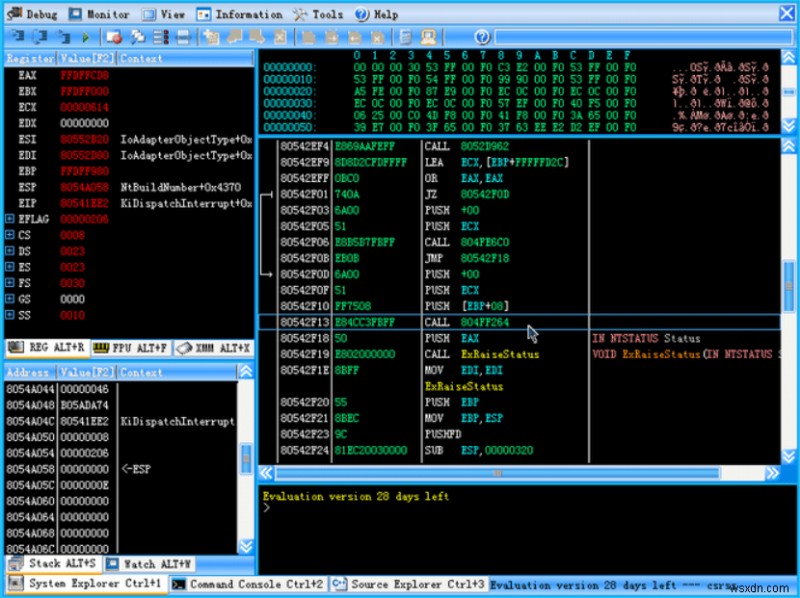Switch to the REG ALT+R tab
This screenshot has height=598, width=800.
(46, 347)
